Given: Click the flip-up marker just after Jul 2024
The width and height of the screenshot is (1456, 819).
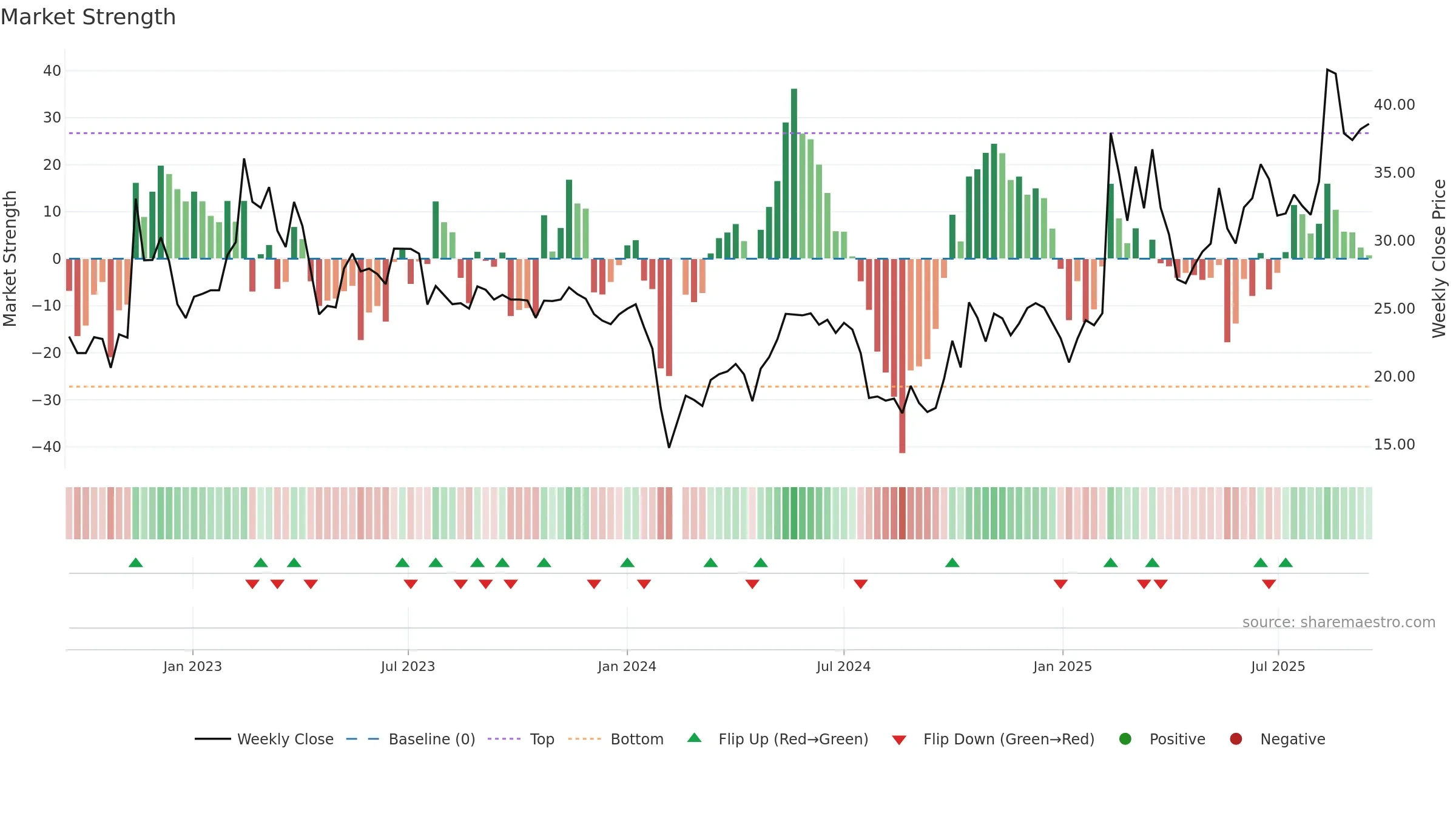Looking at the screenshot, I should (952, 562).
